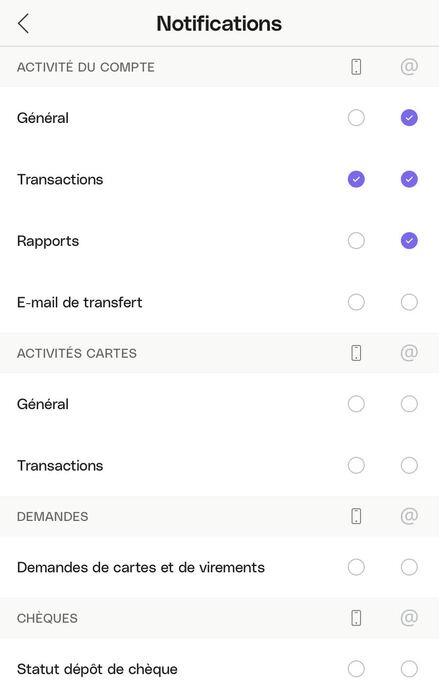Screen dimensions: 439x699
Task: Enable email for card activity Général
Action: click(409, 404)
